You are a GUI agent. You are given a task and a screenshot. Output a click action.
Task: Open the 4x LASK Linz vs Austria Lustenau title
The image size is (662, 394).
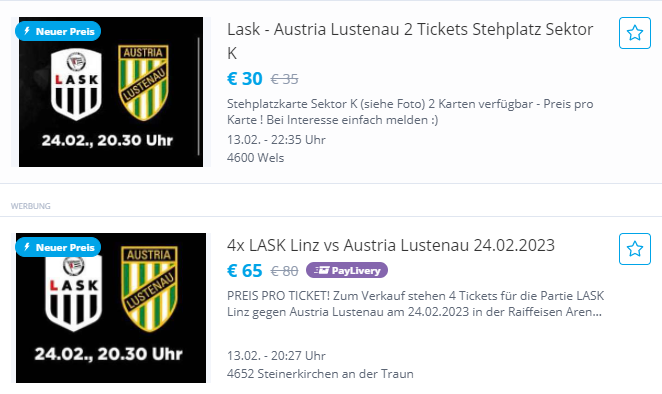tap(391, 245)
